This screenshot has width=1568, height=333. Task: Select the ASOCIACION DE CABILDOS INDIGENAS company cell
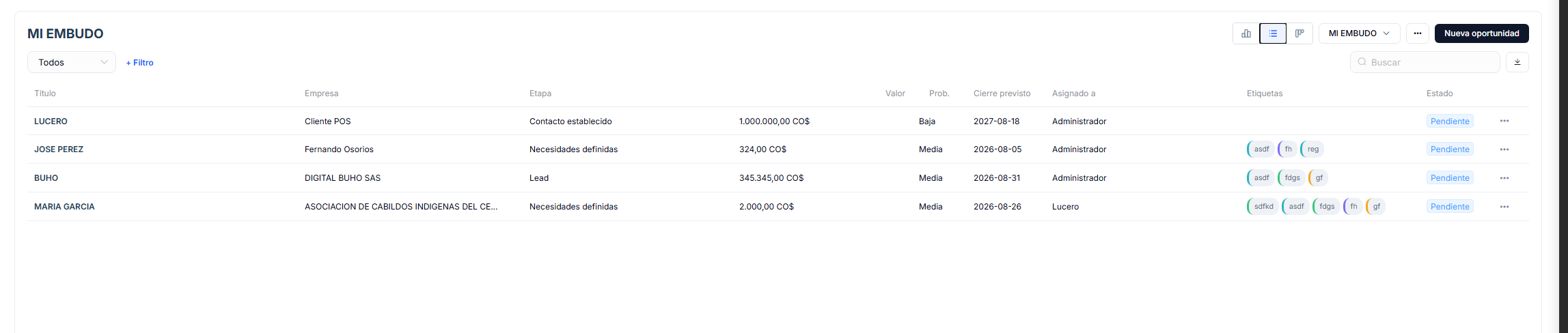click(401, 207)
